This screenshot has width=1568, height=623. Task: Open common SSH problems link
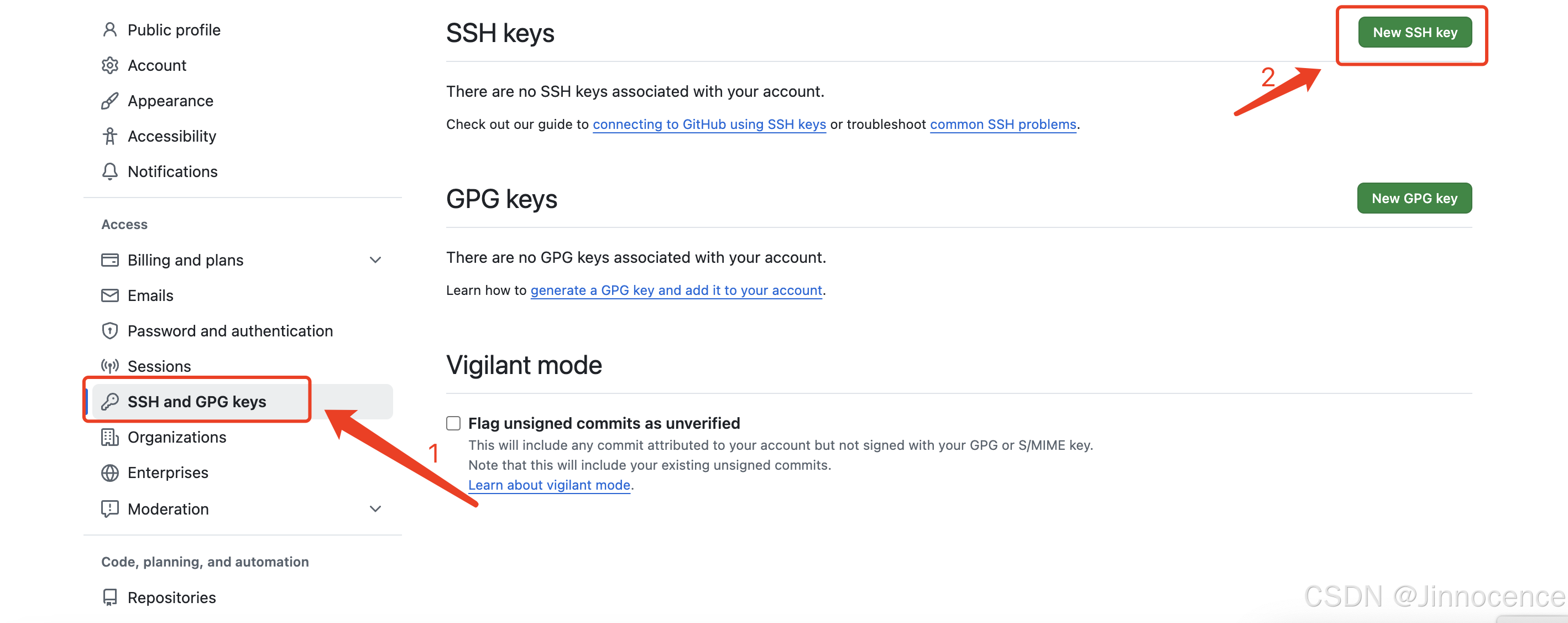pyautogui.click(x=1002, y=124)
